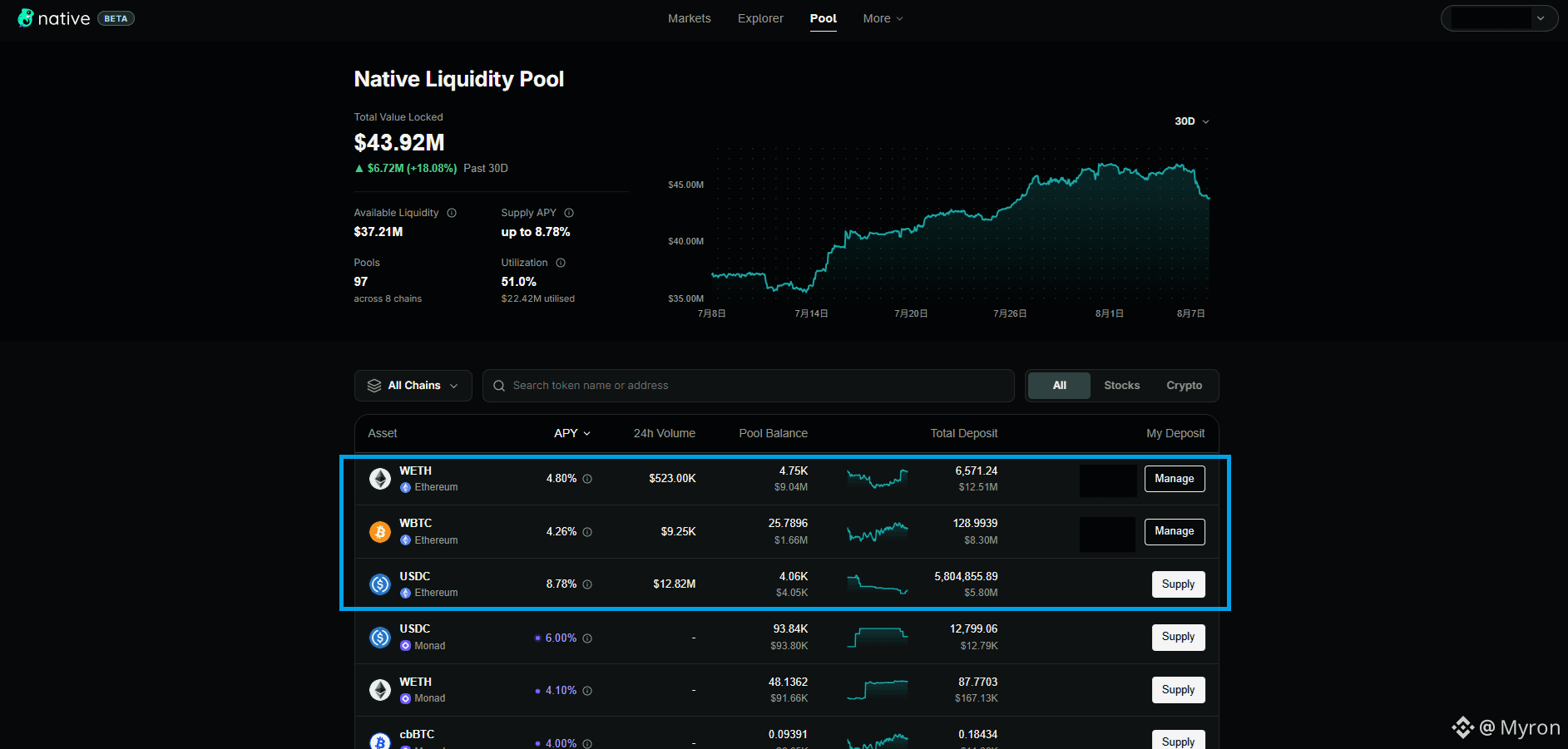Filter pools by Crypto

coord(1184,386)
